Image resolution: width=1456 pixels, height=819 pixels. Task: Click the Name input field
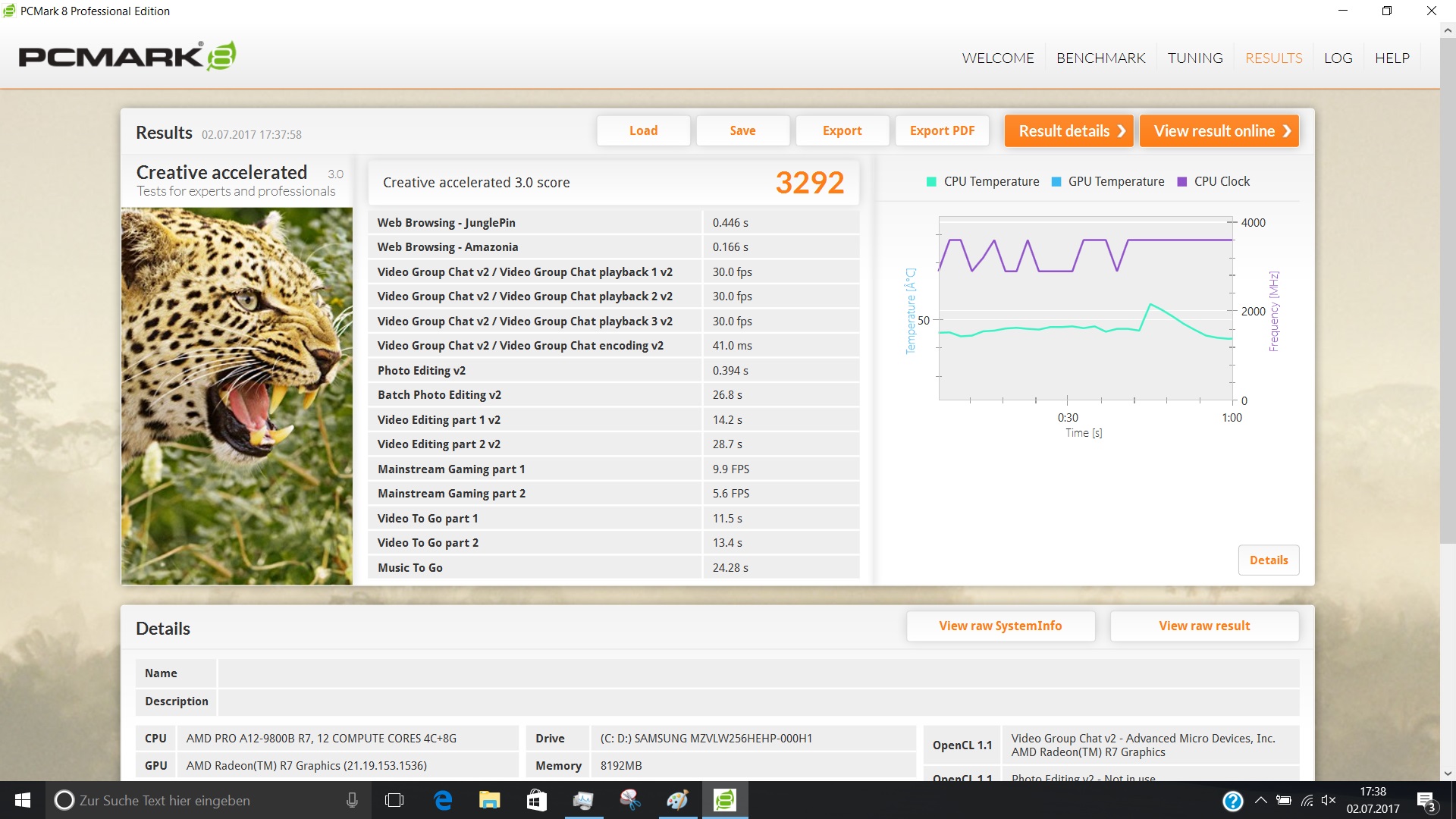click(758, 673)
